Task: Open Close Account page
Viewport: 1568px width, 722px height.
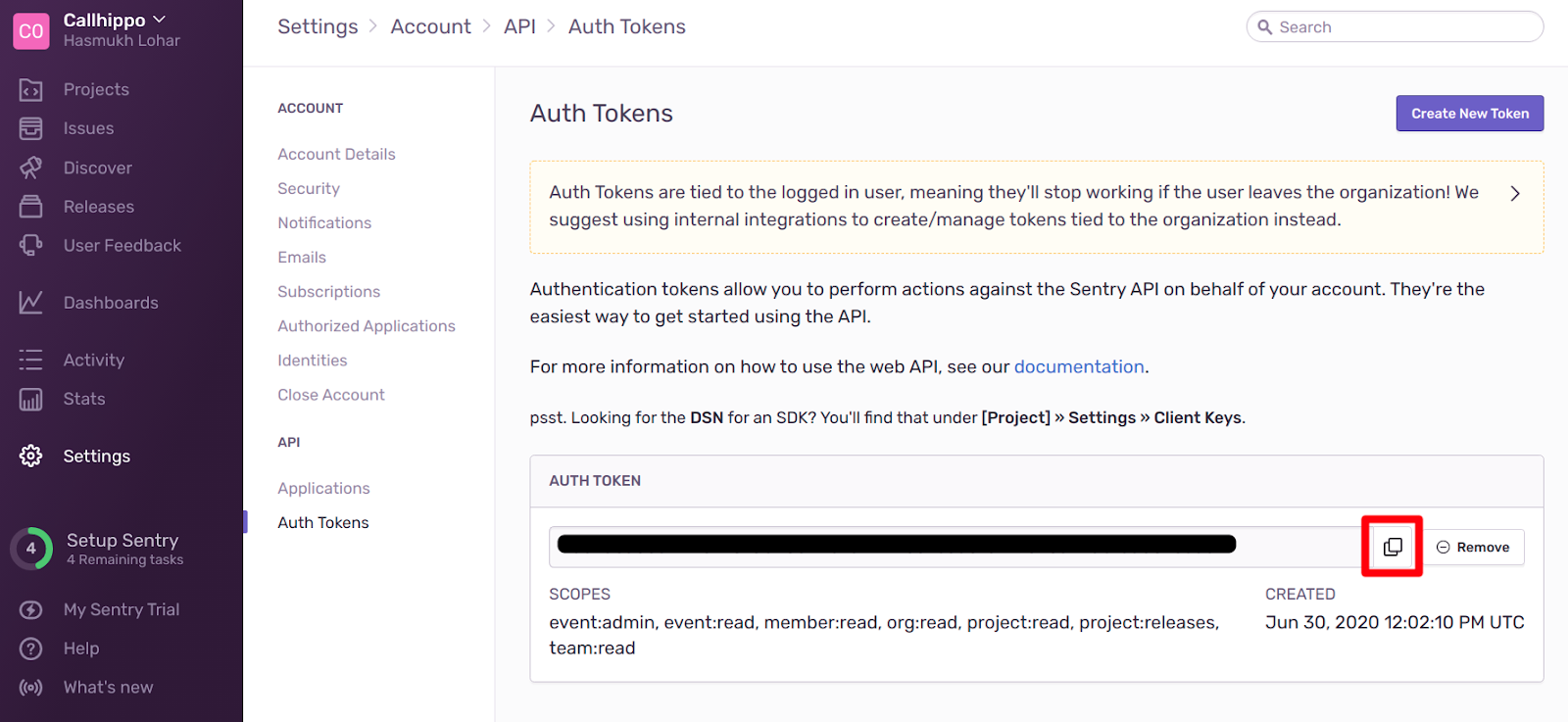Action: [331, 394]
